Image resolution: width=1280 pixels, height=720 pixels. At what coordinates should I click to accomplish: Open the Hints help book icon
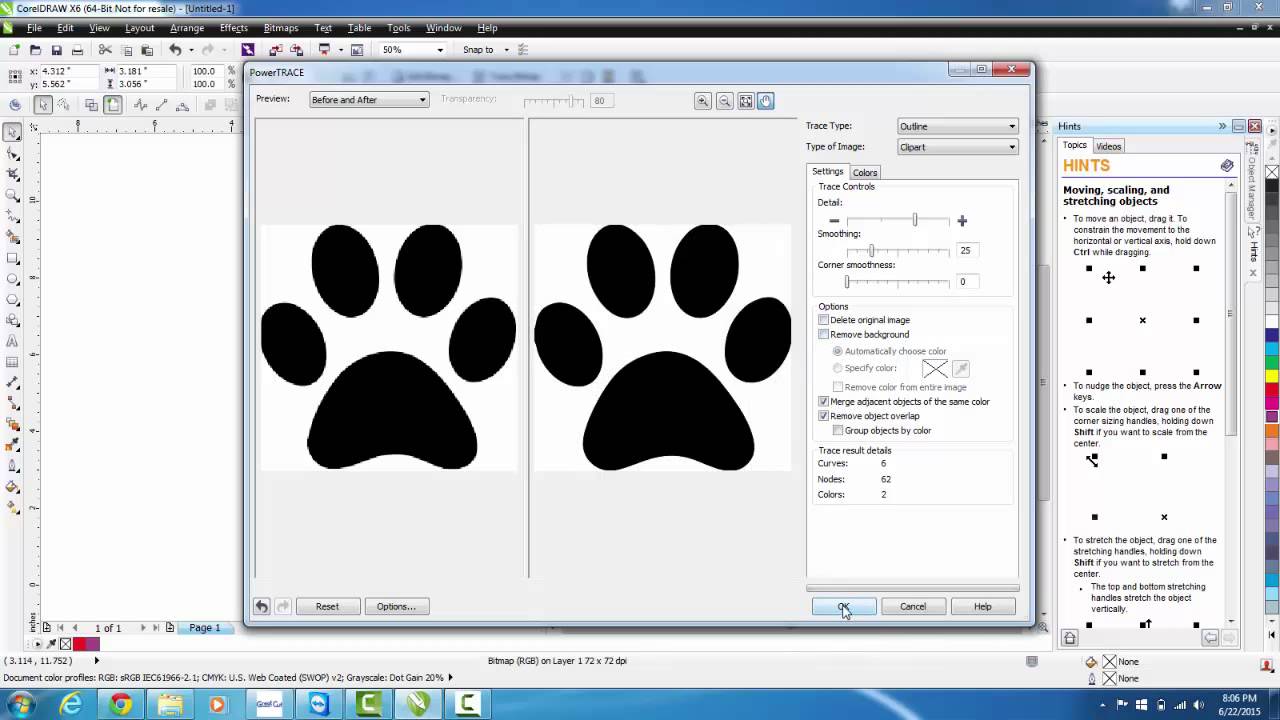click(x=1227, y=166)
